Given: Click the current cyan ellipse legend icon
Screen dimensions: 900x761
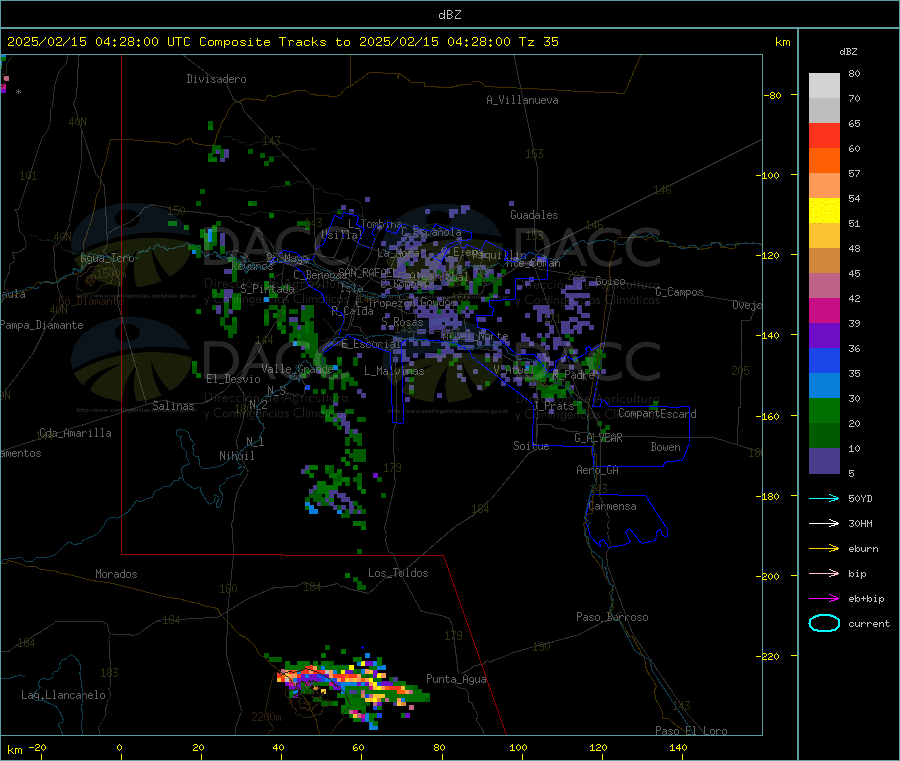Looking at the screenshot, I should (824, 623).
